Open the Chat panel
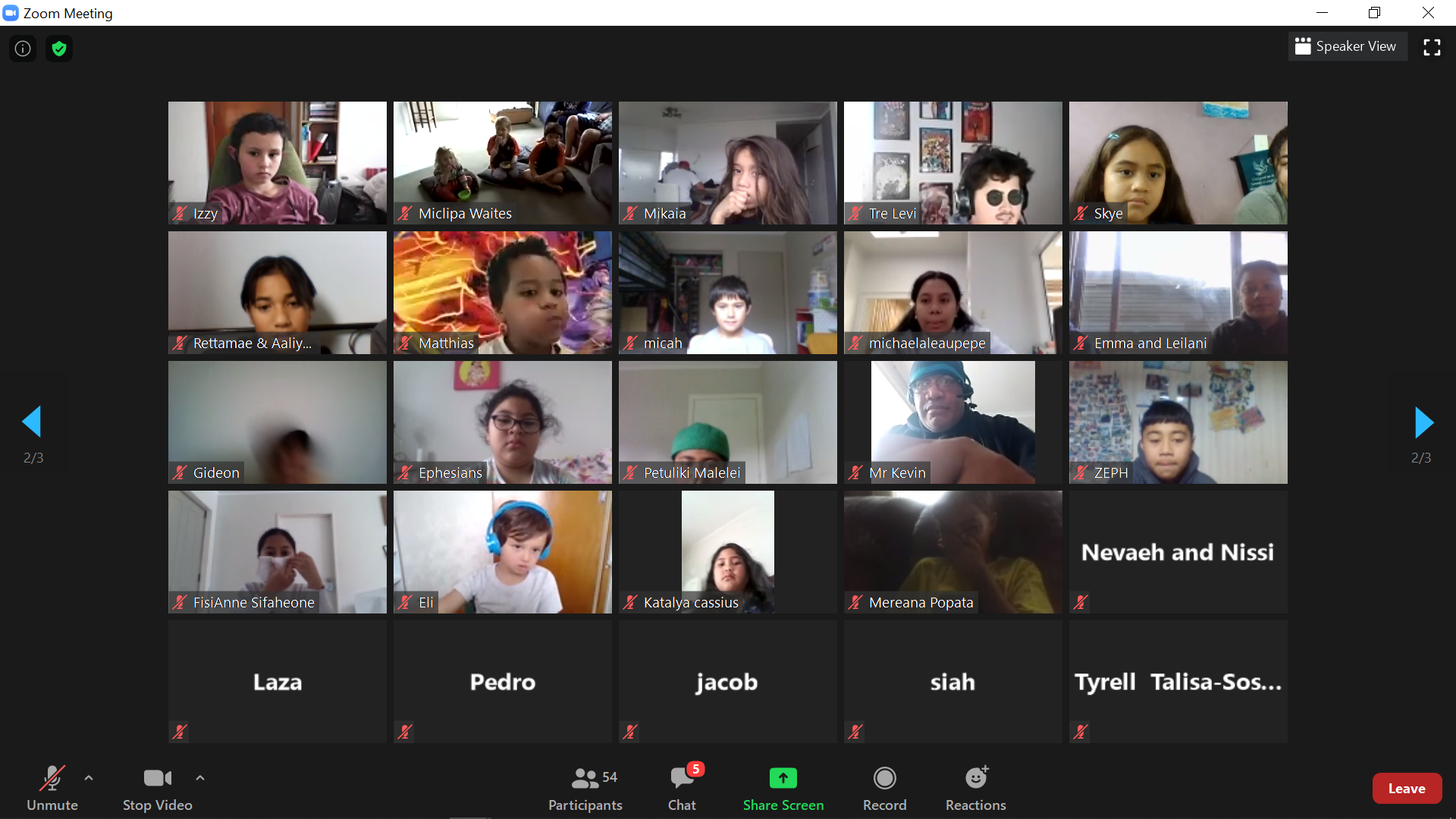 click(682, 789)
